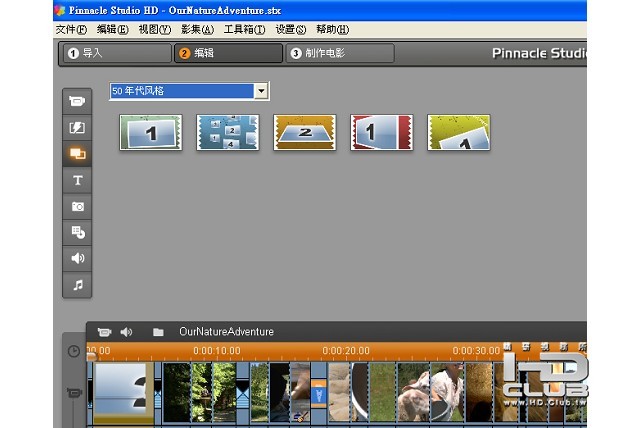
Task: Open the 工具箱 menu
Action: point(244,29)
